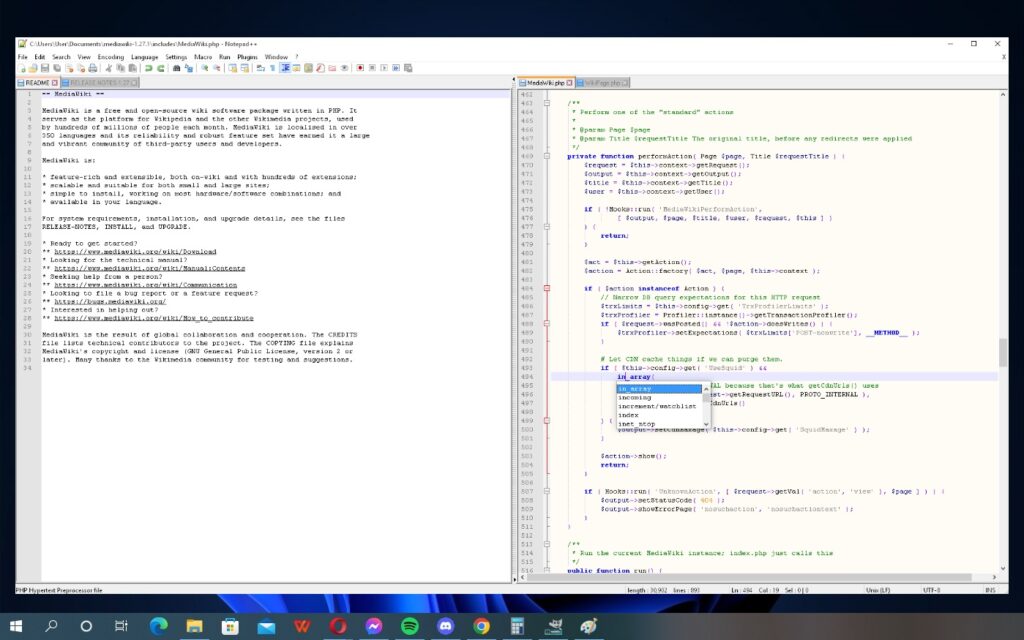Open the bugs.mediawiki.org link
This screenshot has width=1024, height=640.
tap(110, 302)
